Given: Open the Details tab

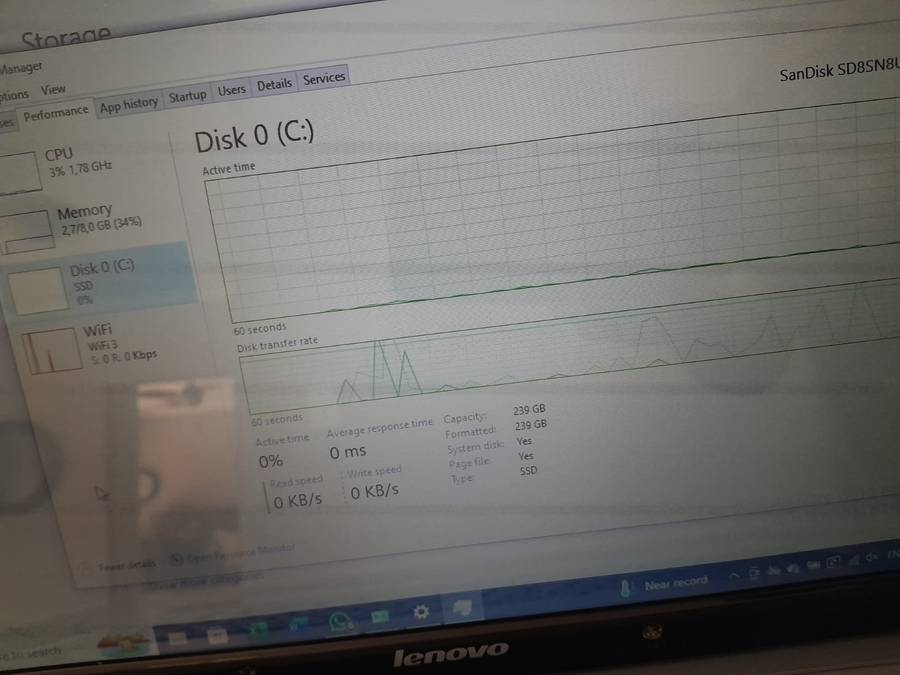Looking at the screenshot, I should coord(274,85).
